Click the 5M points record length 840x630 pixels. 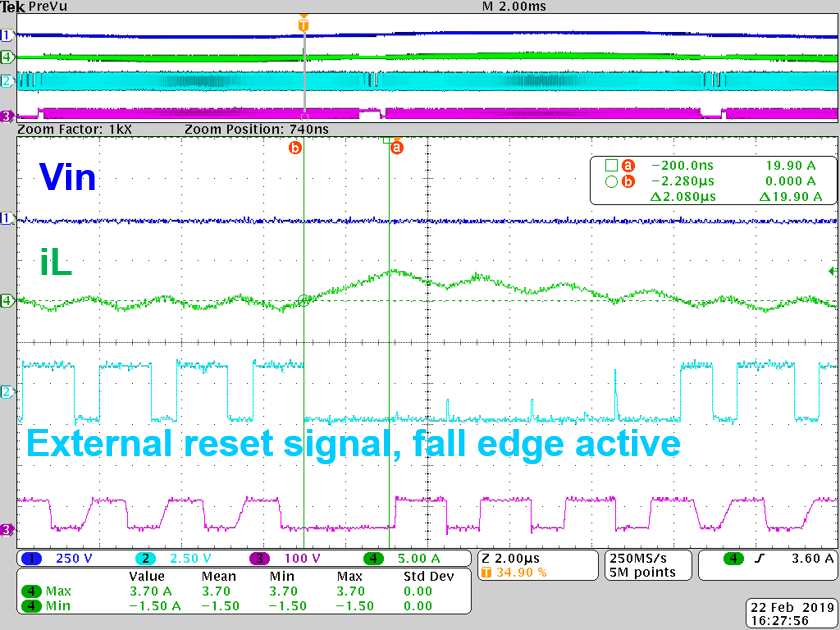642,573
